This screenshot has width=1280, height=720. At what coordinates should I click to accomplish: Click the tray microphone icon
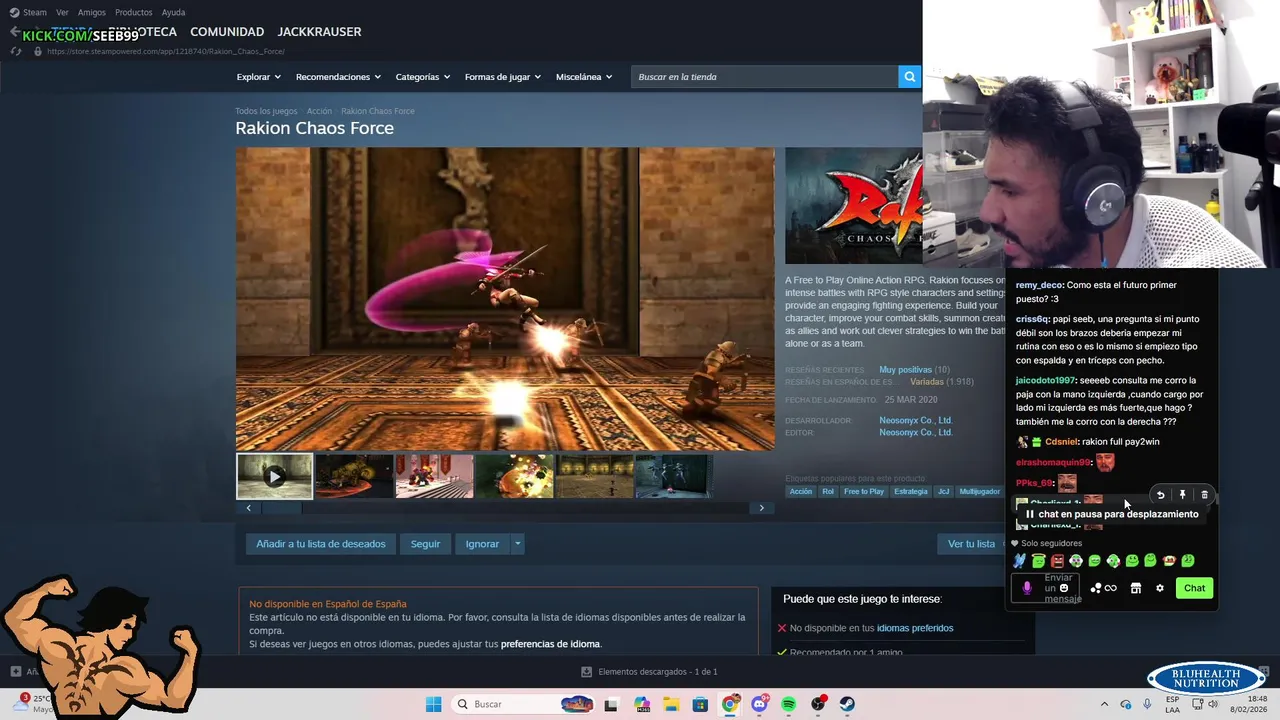(x=1147, y=704)
